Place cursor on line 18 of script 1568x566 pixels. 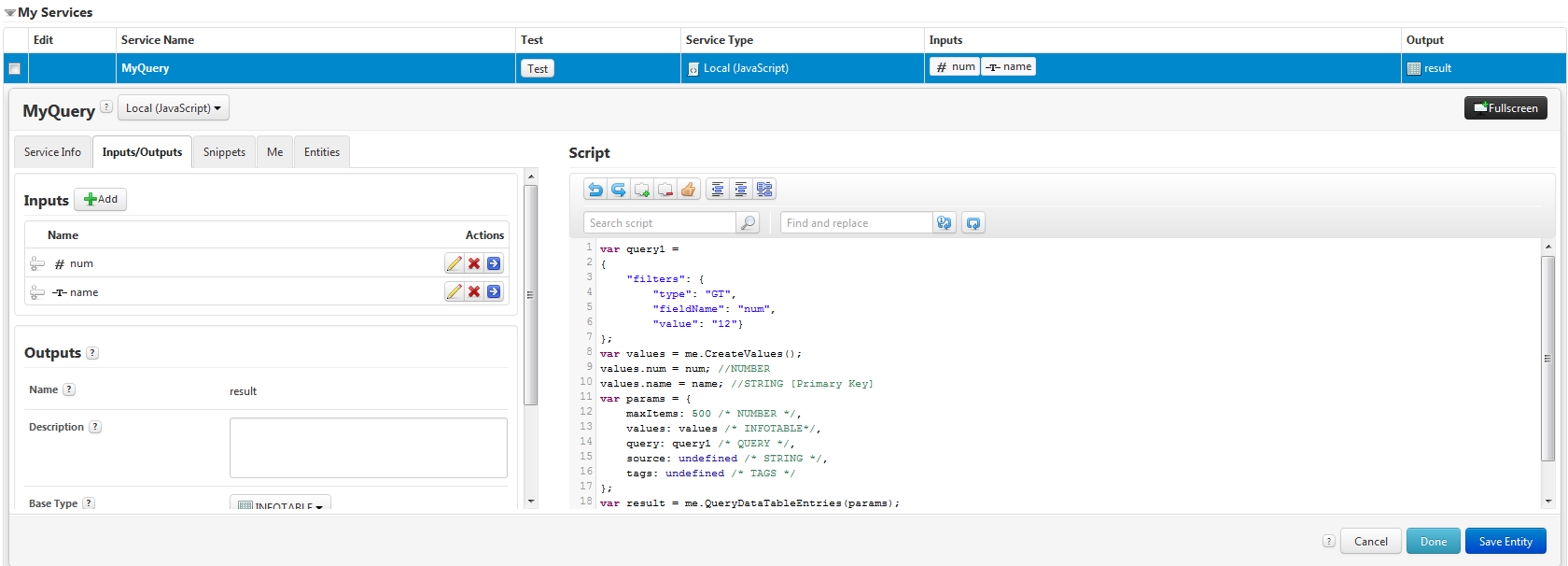pyautogui.click(x=749, y=503)
